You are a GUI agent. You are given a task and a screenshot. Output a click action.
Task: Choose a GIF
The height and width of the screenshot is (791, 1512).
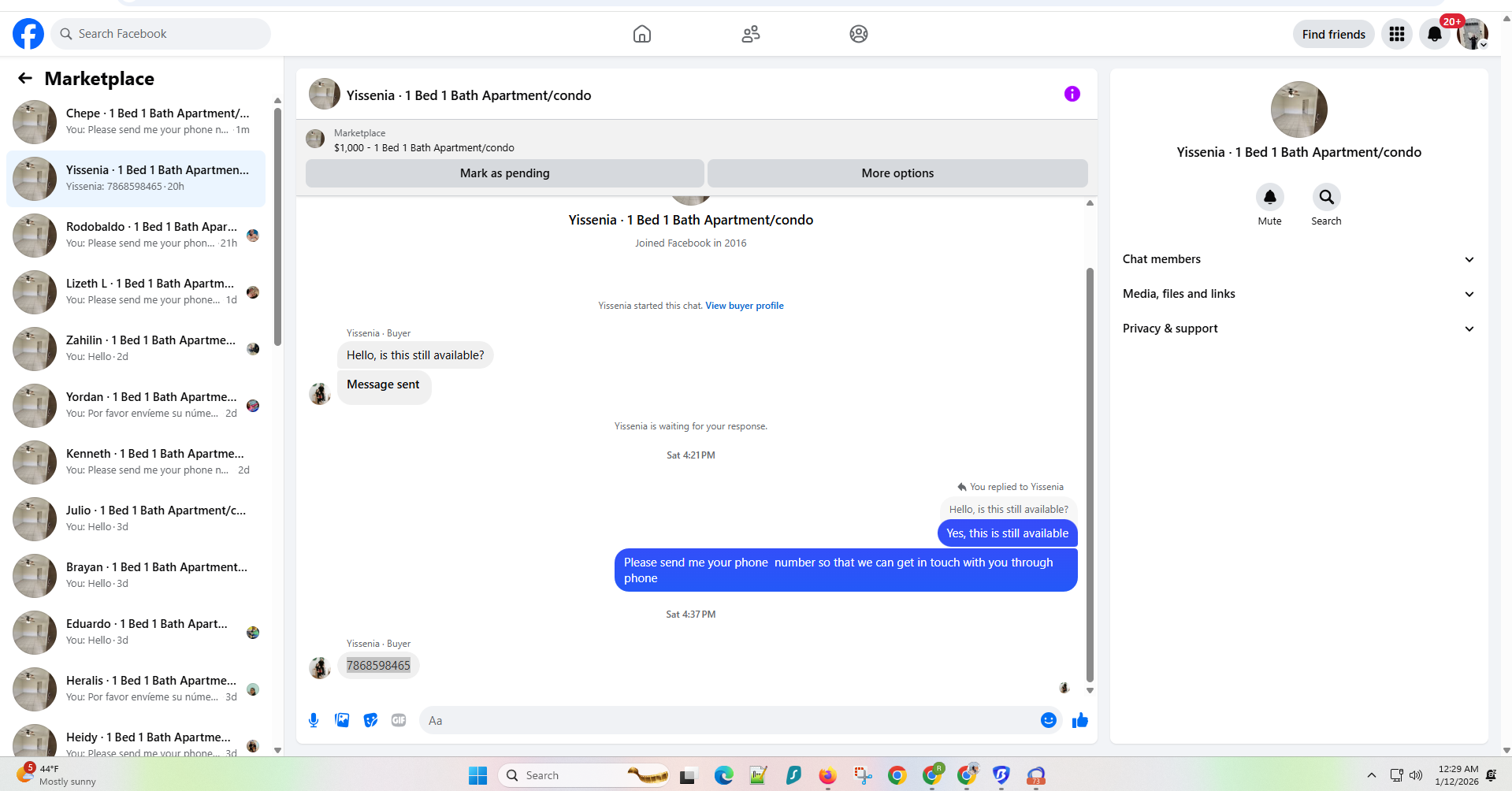point(399,720)
